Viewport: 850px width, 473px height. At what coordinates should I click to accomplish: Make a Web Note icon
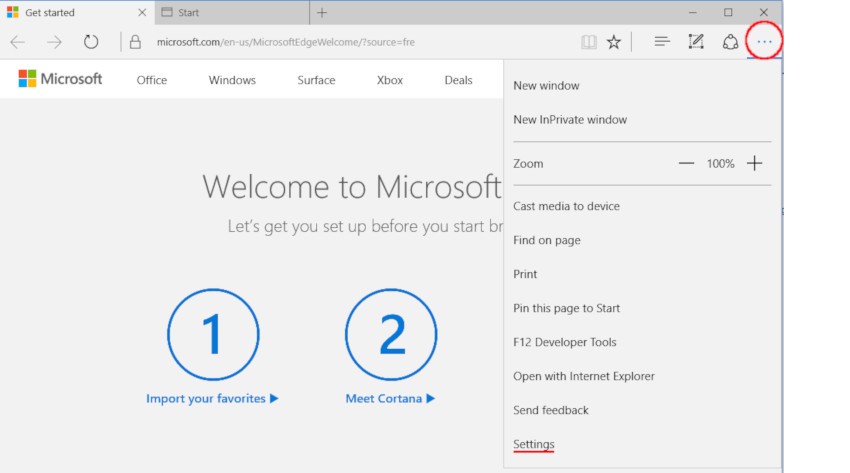pos(696,42)
